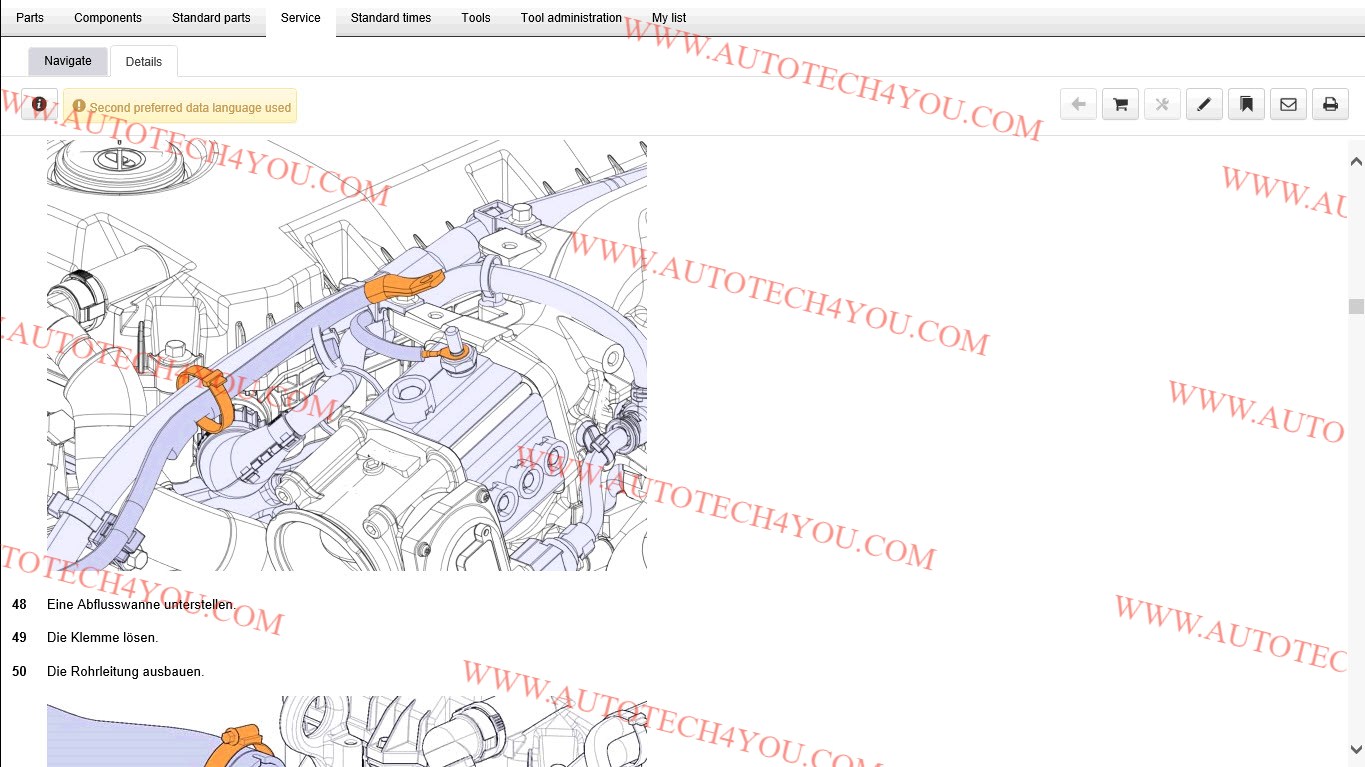Click the scroll up arrow

point(1356,161)
